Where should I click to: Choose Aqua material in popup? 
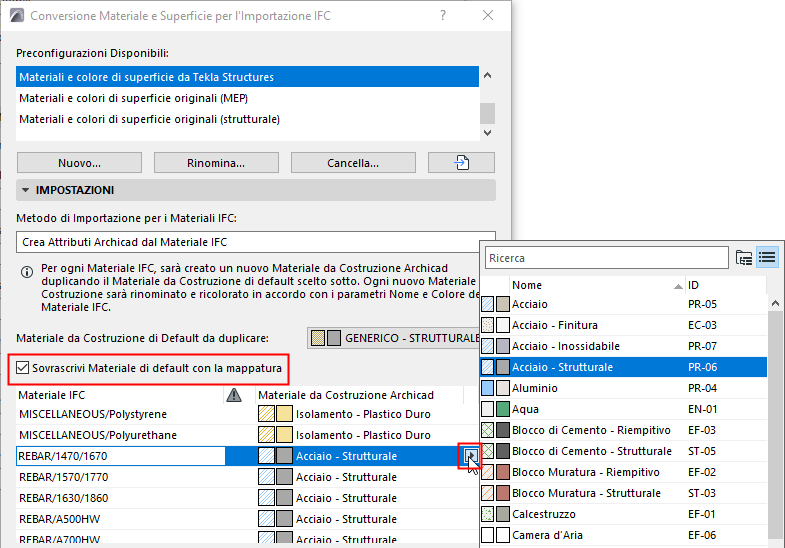point(623,409)
